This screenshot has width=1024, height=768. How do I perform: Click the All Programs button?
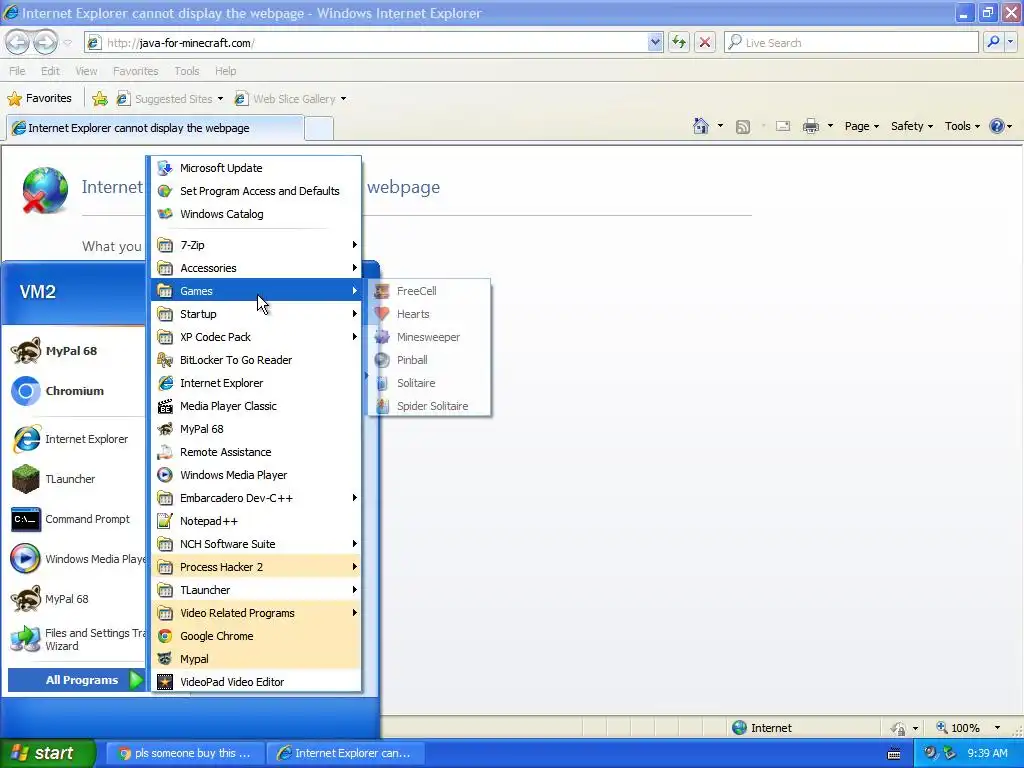(x=76, y=680)
